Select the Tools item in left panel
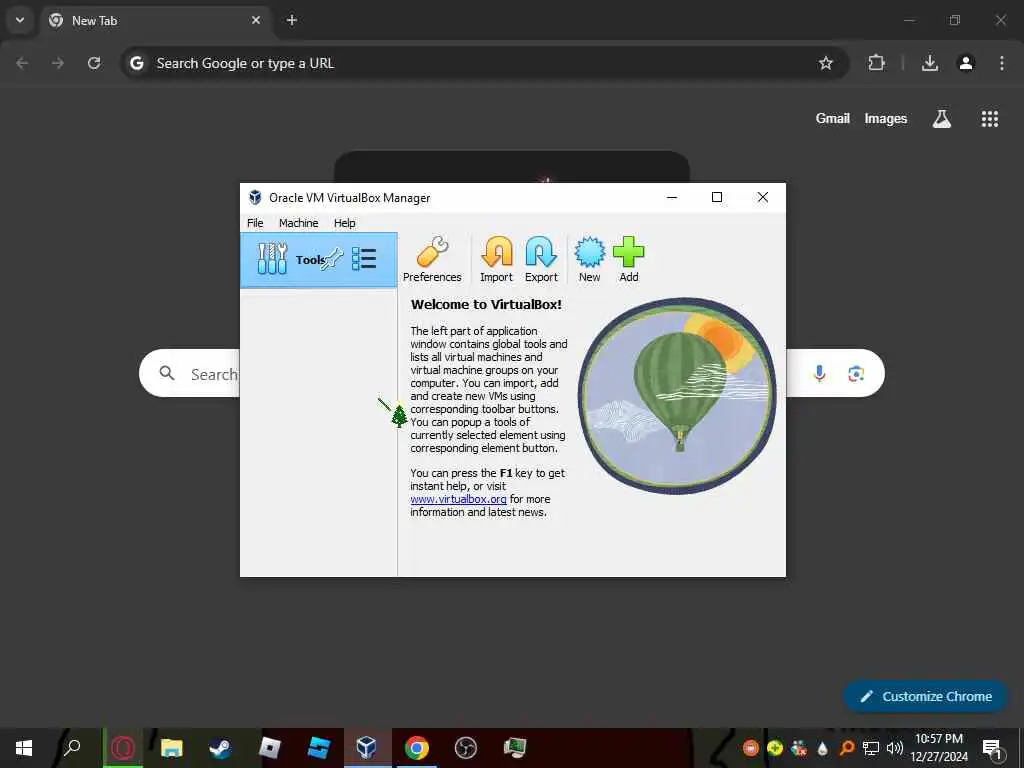 coord(319,260)
